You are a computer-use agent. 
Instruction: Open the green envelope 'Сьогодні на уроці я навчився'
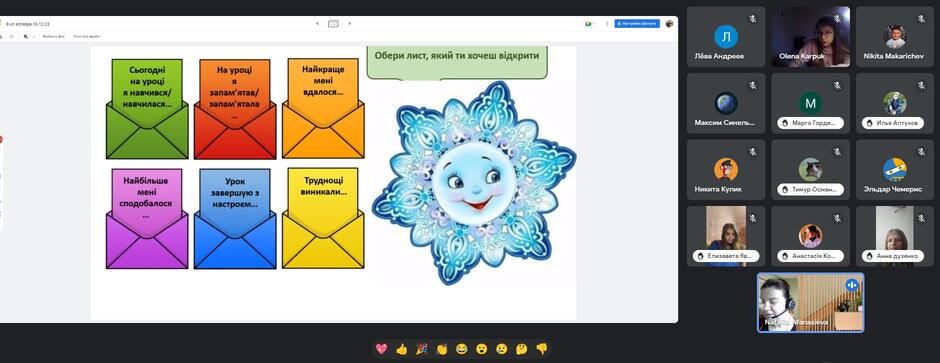click(x=147, y=109)
